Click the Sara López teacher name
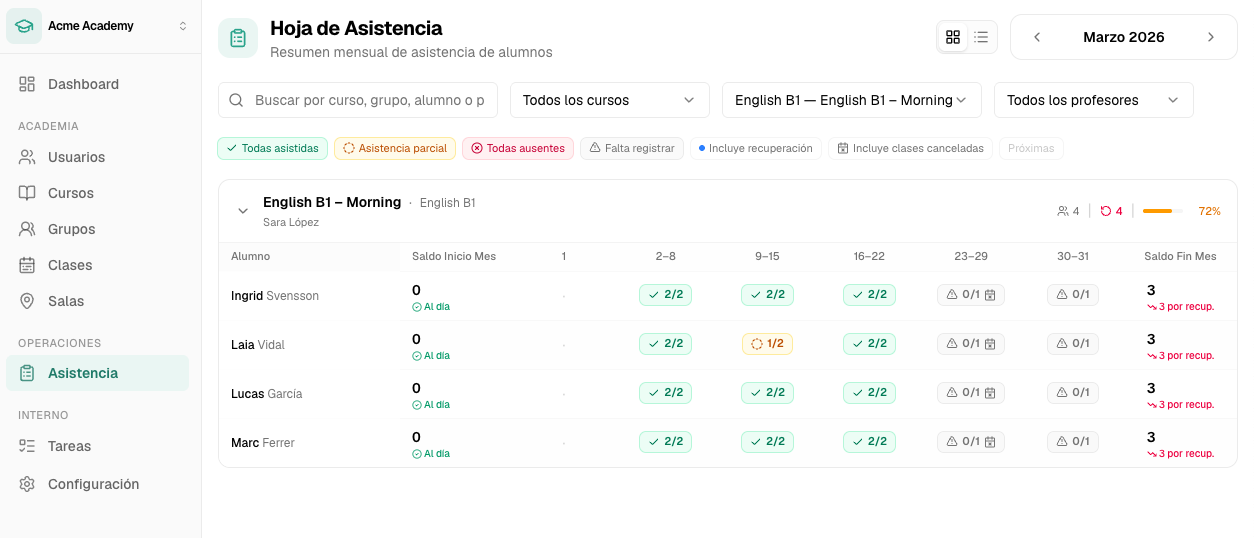This screenshot has width=1254, height=538. (x=291, y=222)
